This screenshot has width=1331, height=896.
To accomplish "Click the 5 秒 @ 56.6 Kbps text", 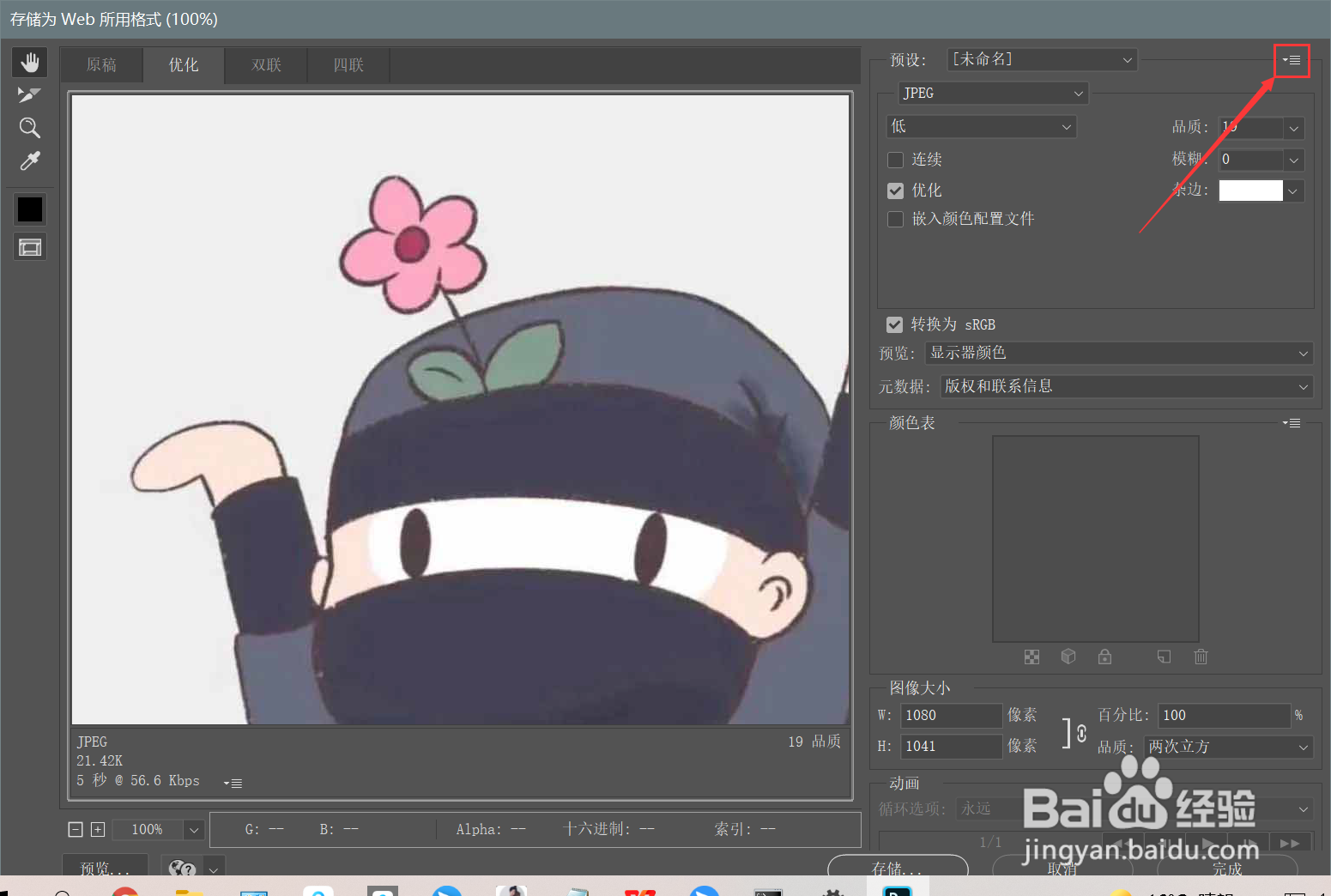I will coord(138,781).
